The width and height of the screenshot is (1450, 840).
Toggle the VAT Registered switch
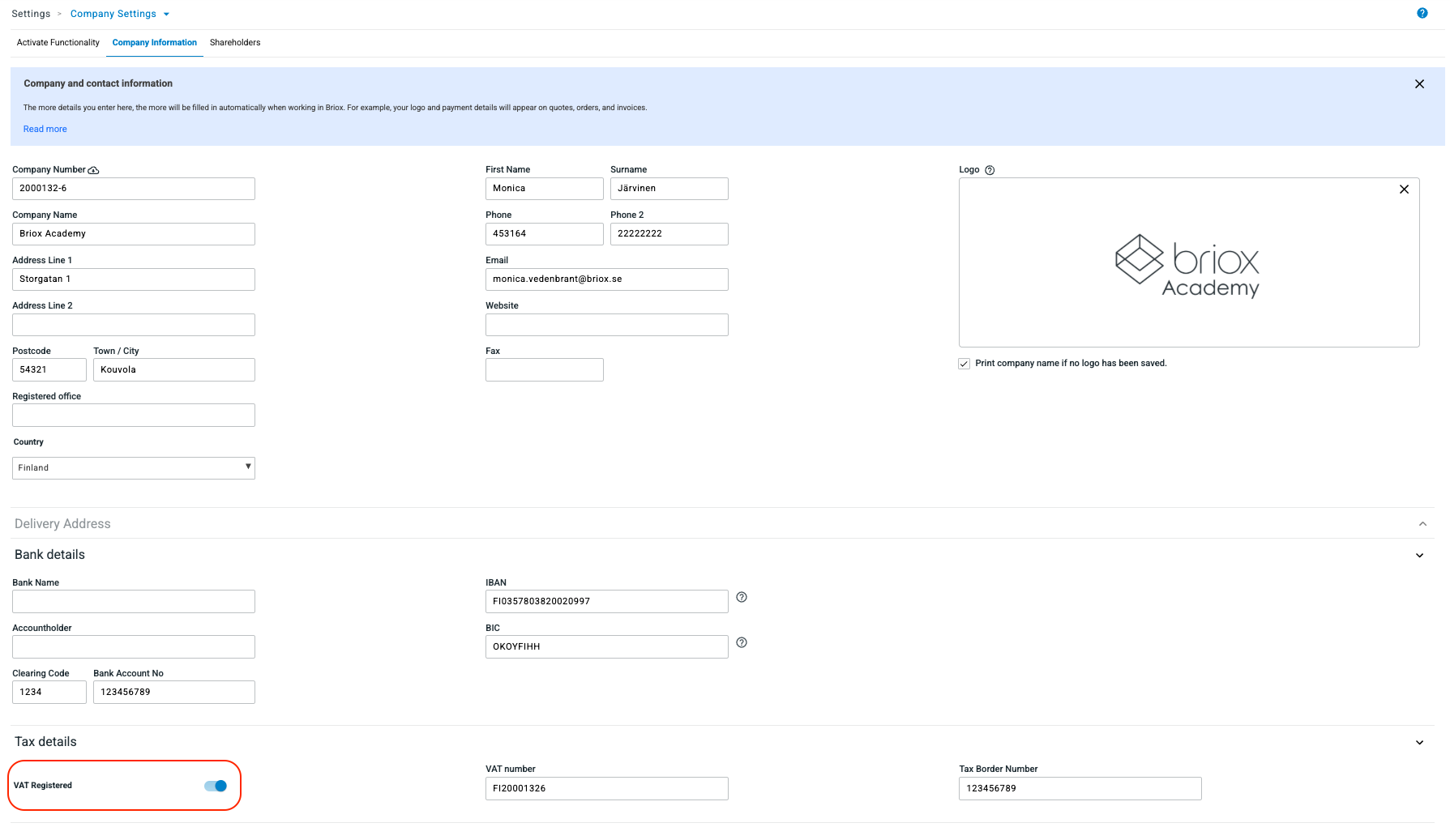[x=216, y=786]
